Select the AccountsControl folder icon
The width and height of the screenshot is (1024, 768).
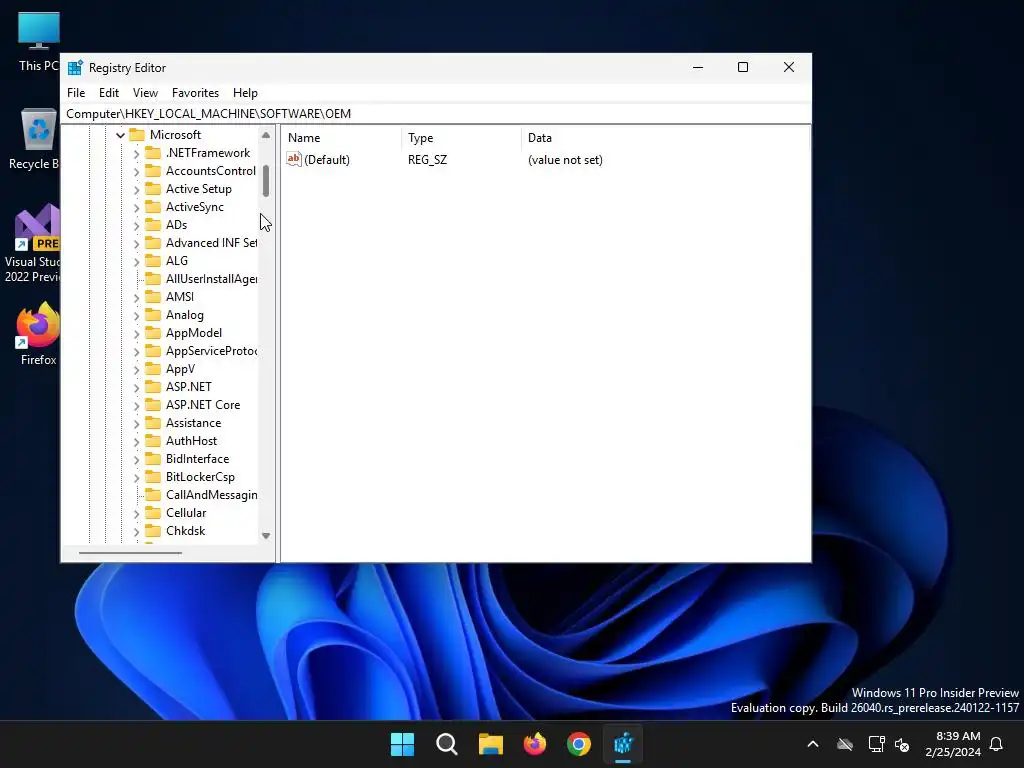pyautogui.click(x=153, y=170)
